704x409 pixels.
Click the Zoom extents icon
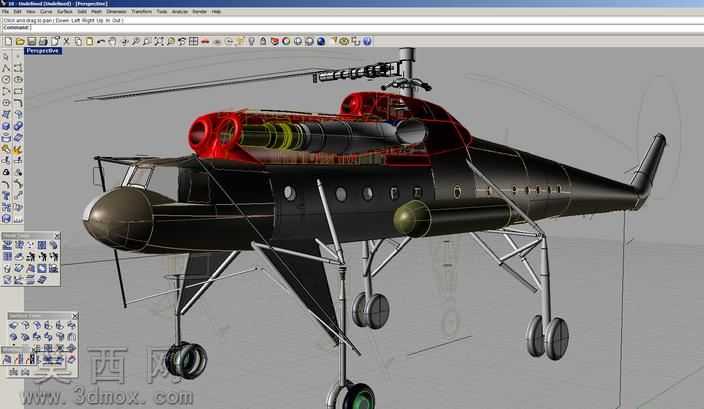click(x=159, y=41)
